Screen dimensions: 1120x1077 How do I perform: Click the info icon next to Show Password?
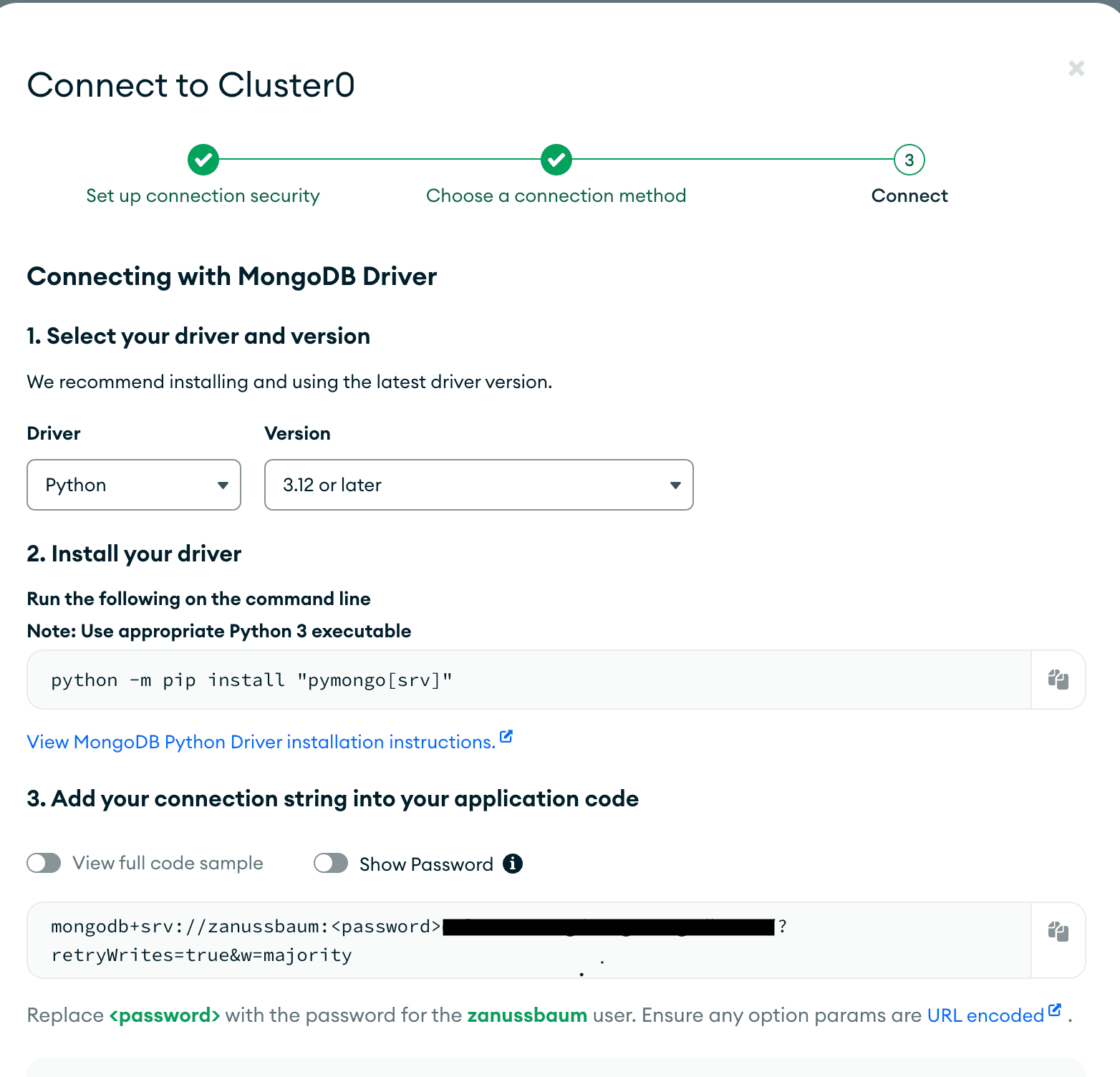coord(513,864)
